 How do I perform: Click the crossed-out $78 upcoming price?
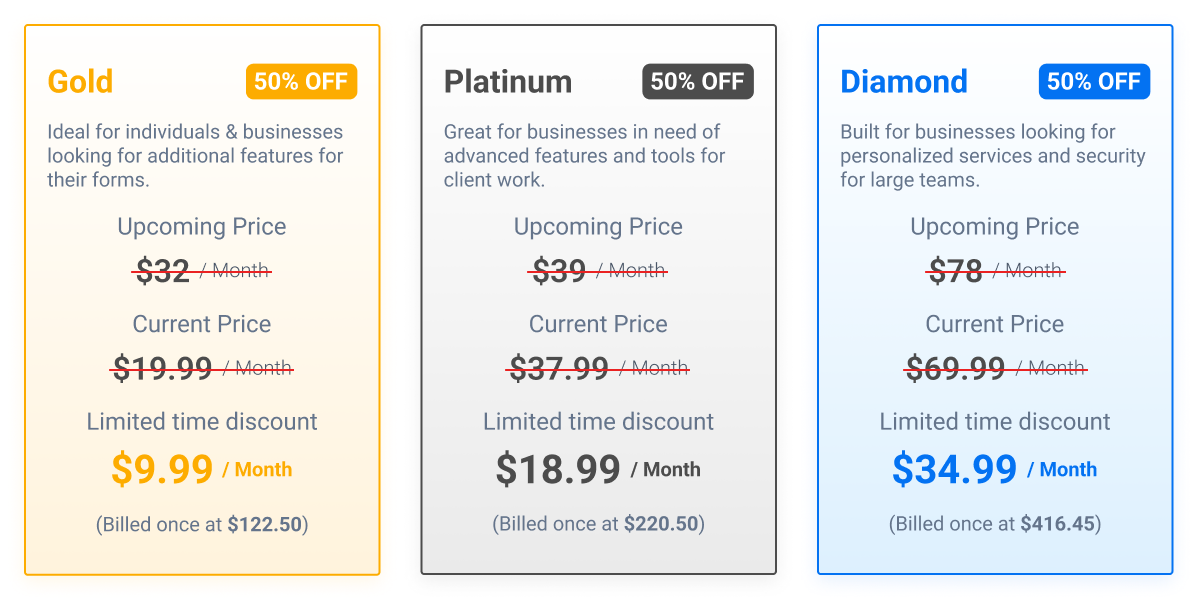pos(995,270)
